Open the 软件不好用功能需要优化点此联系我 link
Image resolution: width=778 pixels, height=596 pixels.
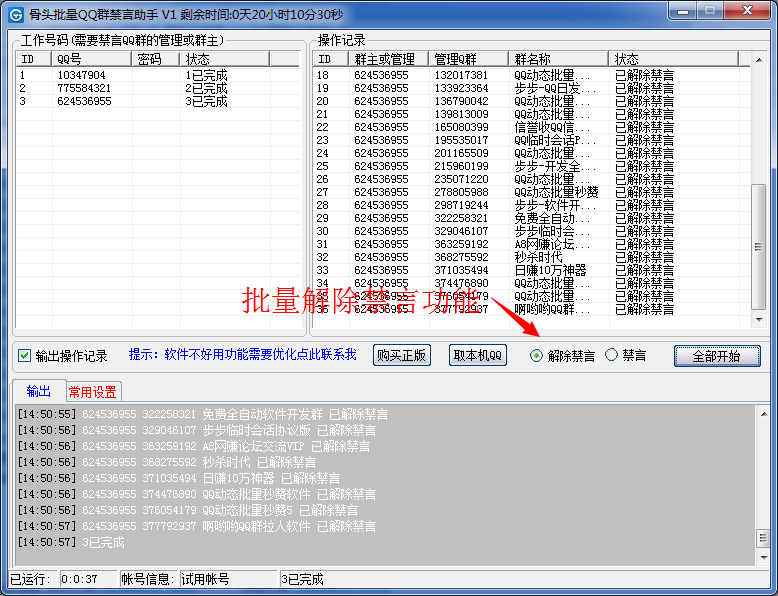pos(260,354)
